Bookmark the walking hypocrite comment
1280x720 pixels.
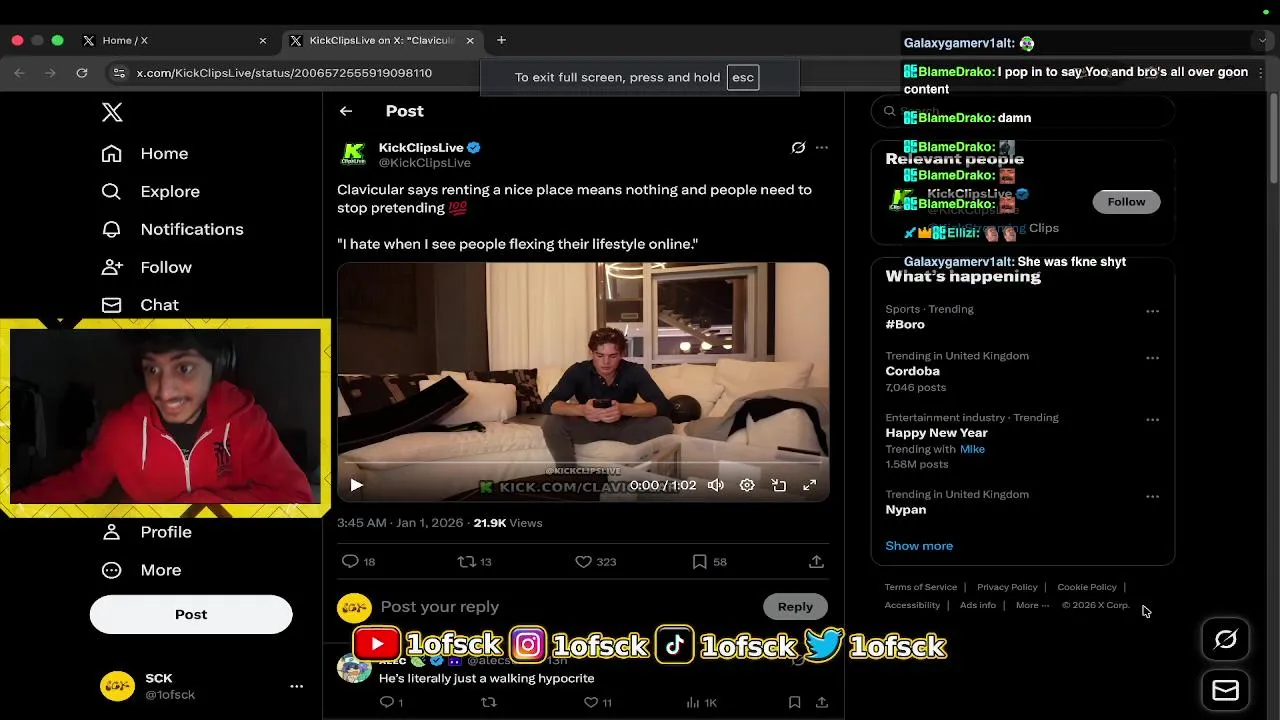click(x=794, y=703)
